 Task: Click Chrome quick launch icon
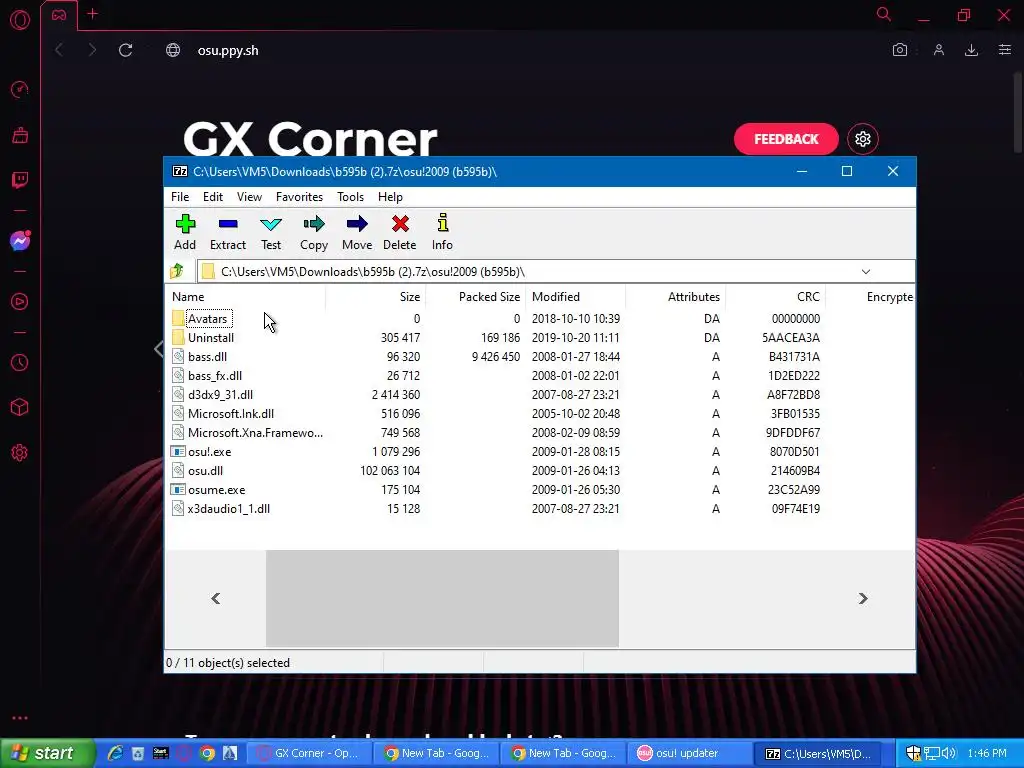point(207,753)
